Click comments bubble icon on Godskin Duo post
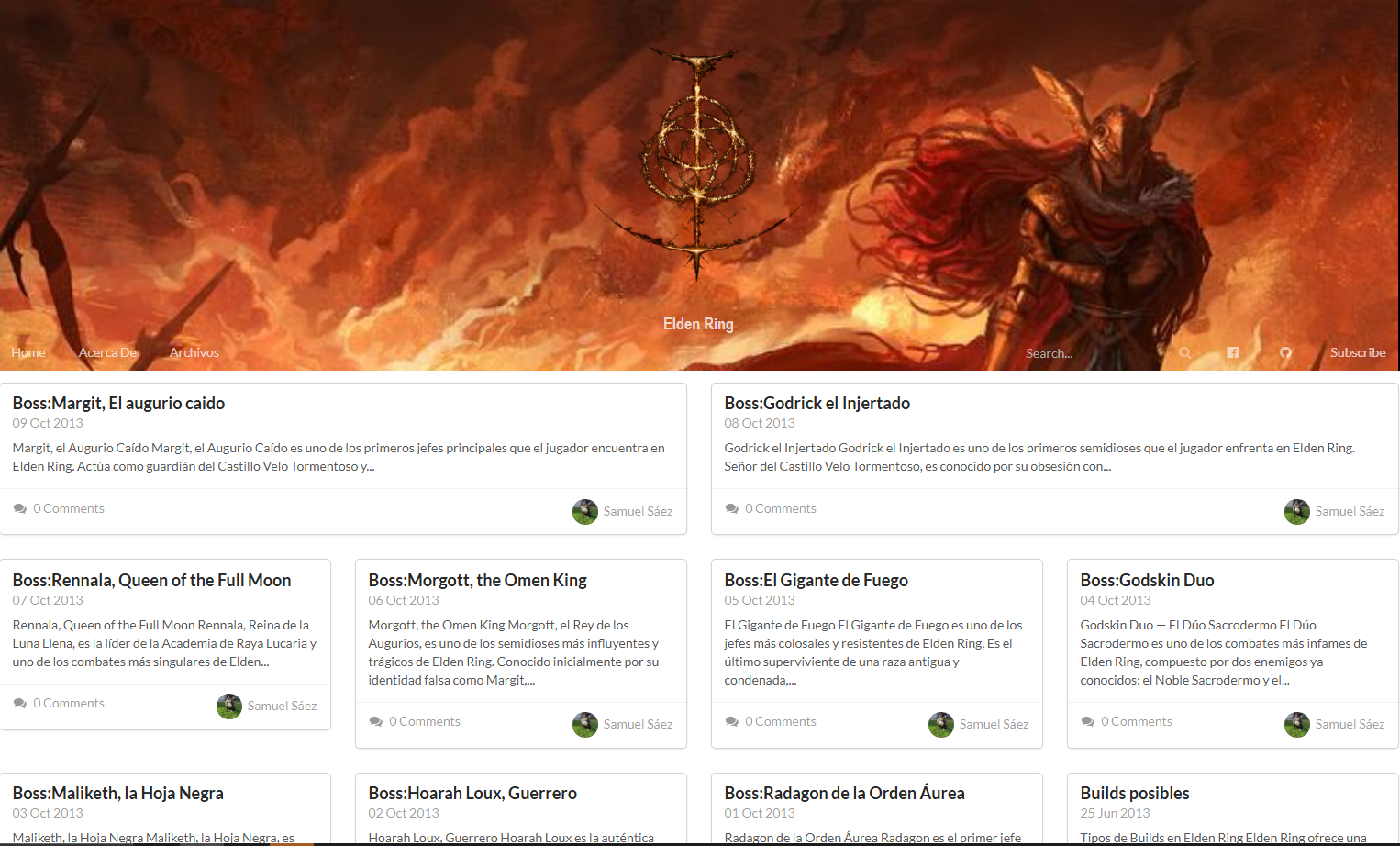This screenshot has height=846, width=1400. pyautogui.click(x=1088, y=721)
